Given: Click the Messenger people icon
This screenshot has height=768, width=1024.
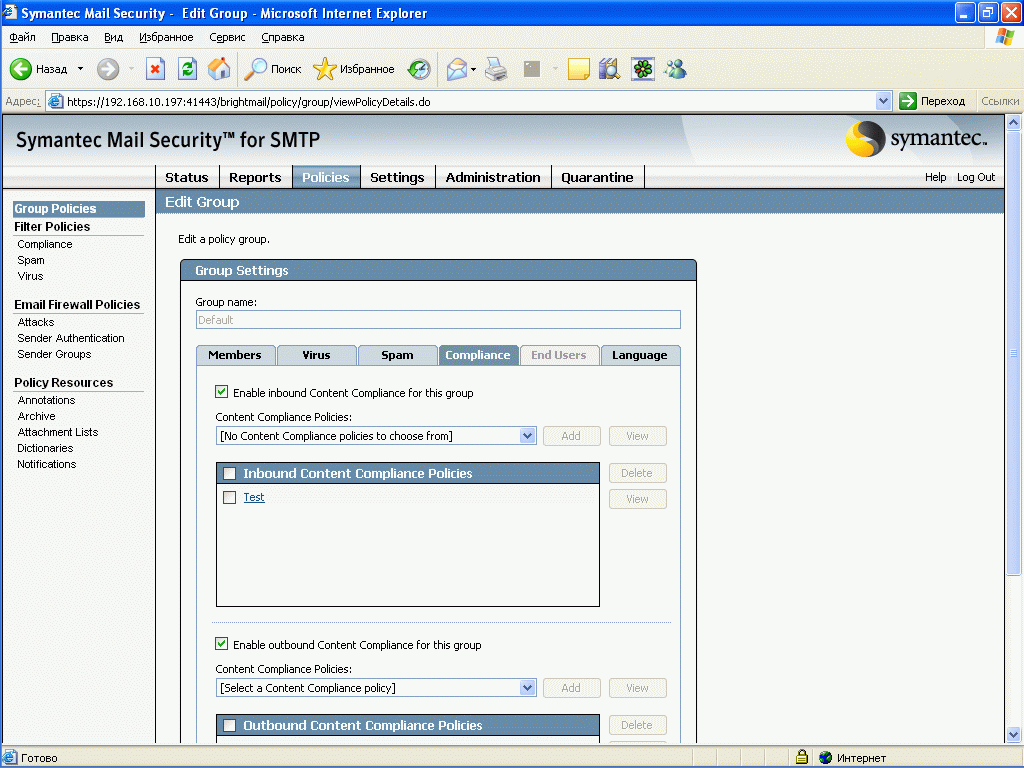Looking at the screenshot, I should coord(676,69).
